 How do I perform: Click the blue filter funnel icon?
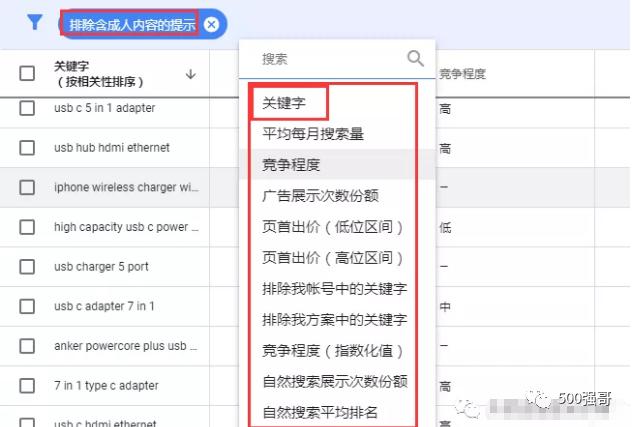tap(35, 22)
